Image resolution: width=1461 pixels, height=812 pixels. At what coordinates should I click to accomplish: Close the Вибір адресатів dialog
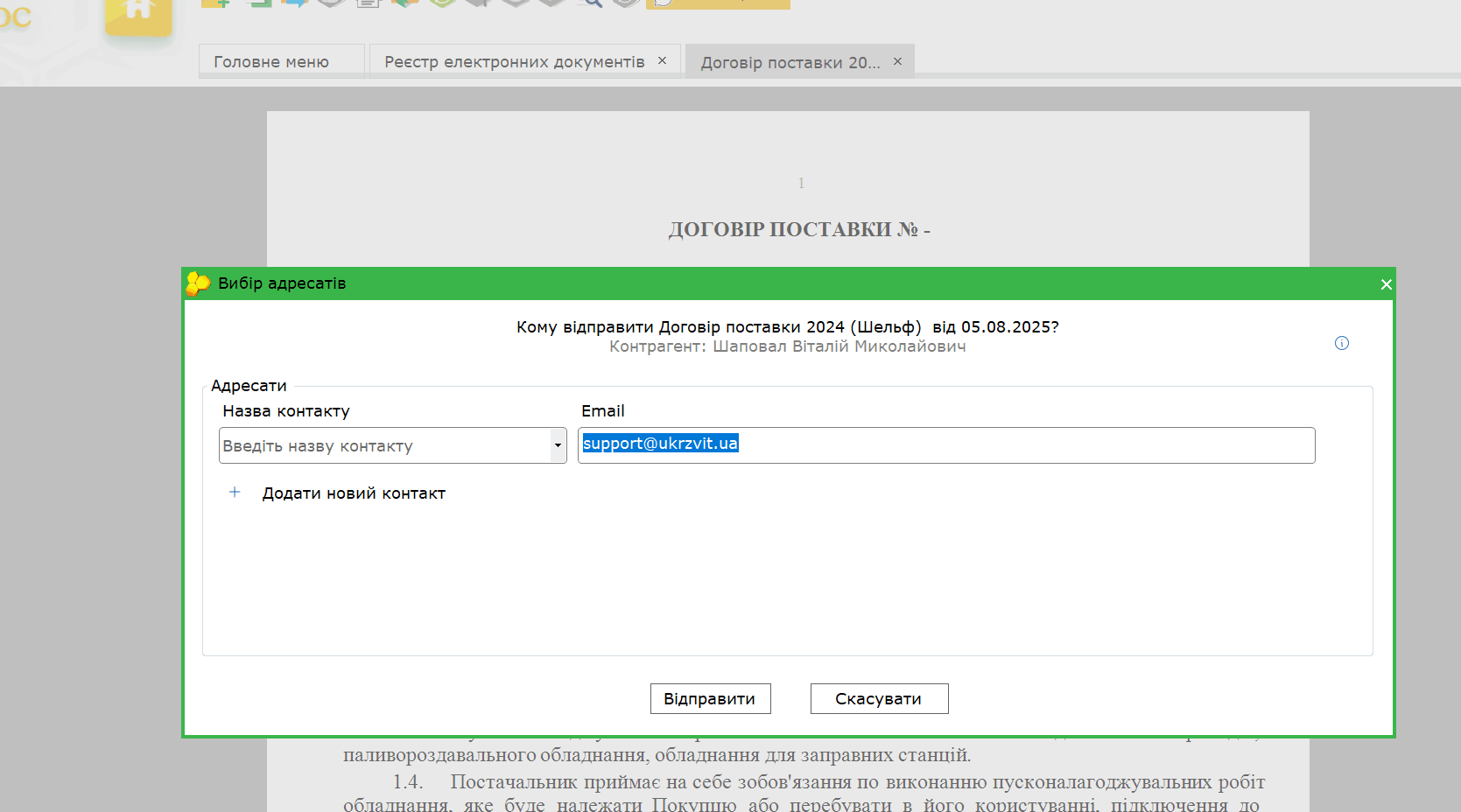(x=1386, y=284)
